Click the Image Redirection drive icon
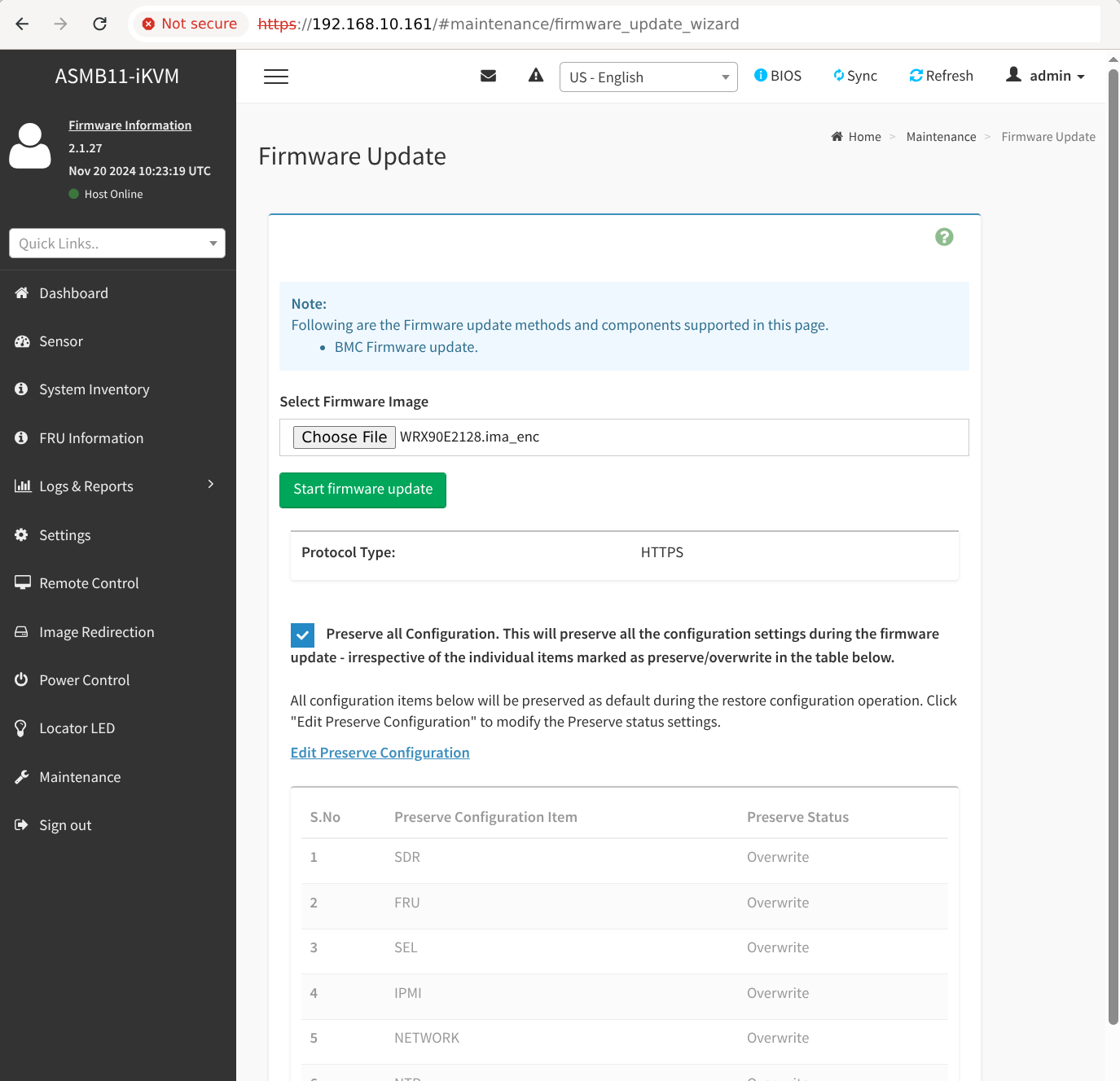The height and width of the screenshot is (1081, 1120). click(x=22, y=631)
